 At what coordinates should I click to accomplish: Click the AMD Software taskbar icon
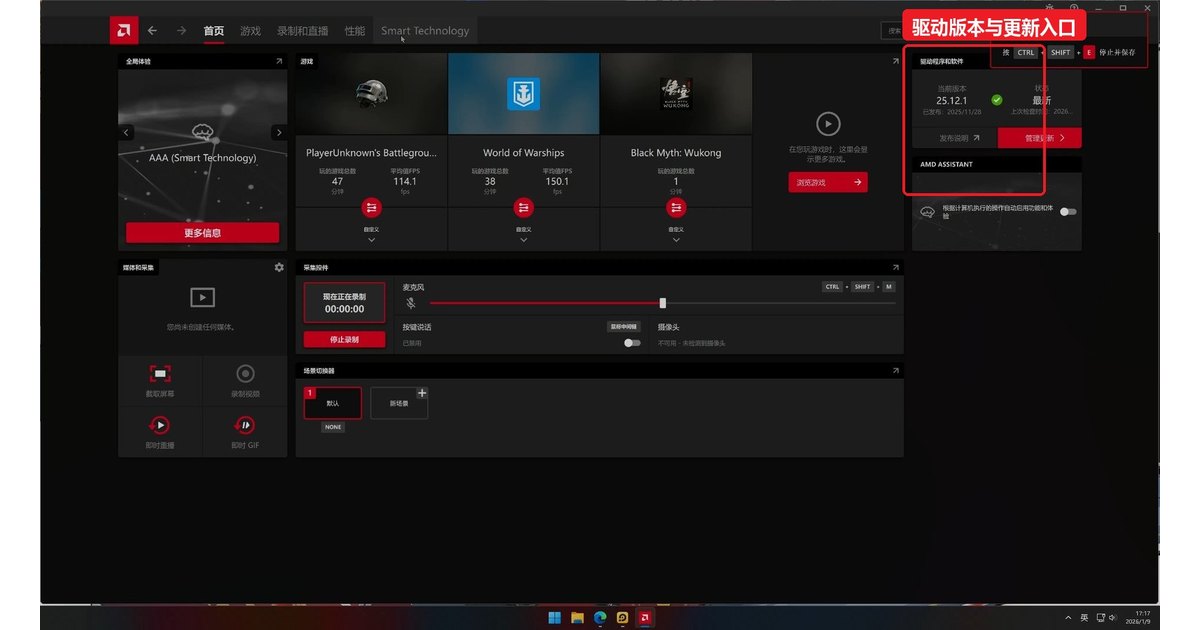646,618
